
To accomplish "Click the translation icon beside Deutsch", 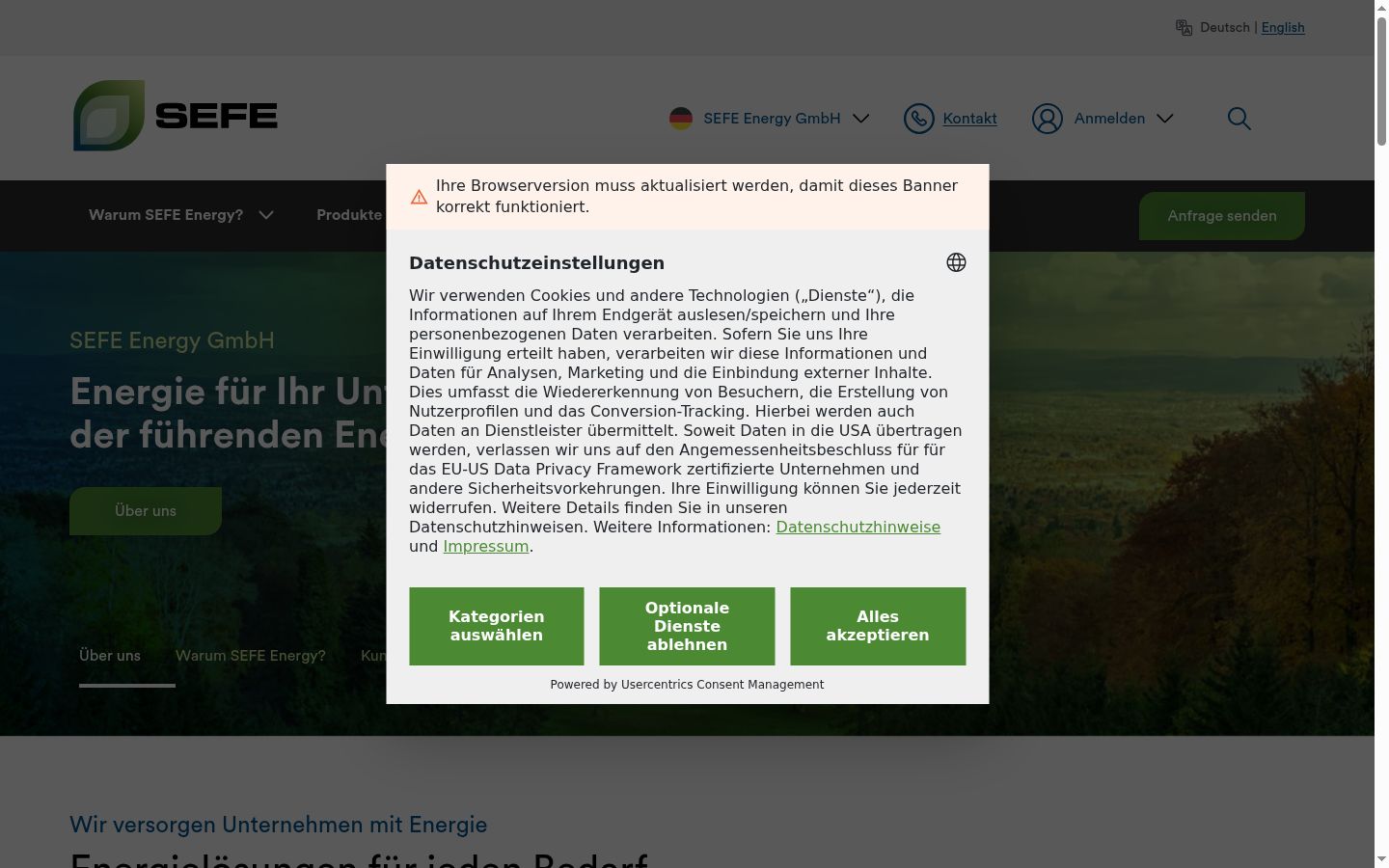I will pyautogui.click(x=1184, y=27).
